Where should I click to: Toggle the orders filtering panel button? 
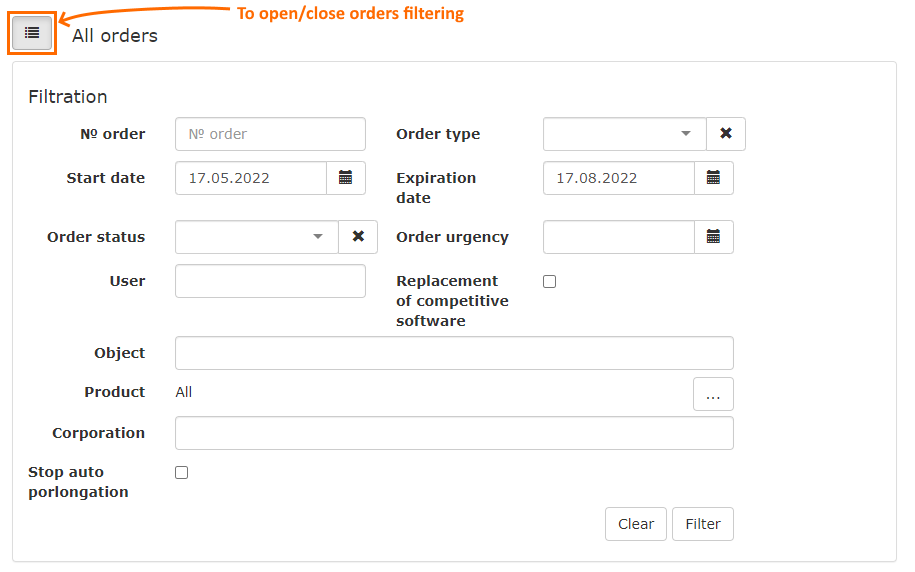[x=32, y=33]
